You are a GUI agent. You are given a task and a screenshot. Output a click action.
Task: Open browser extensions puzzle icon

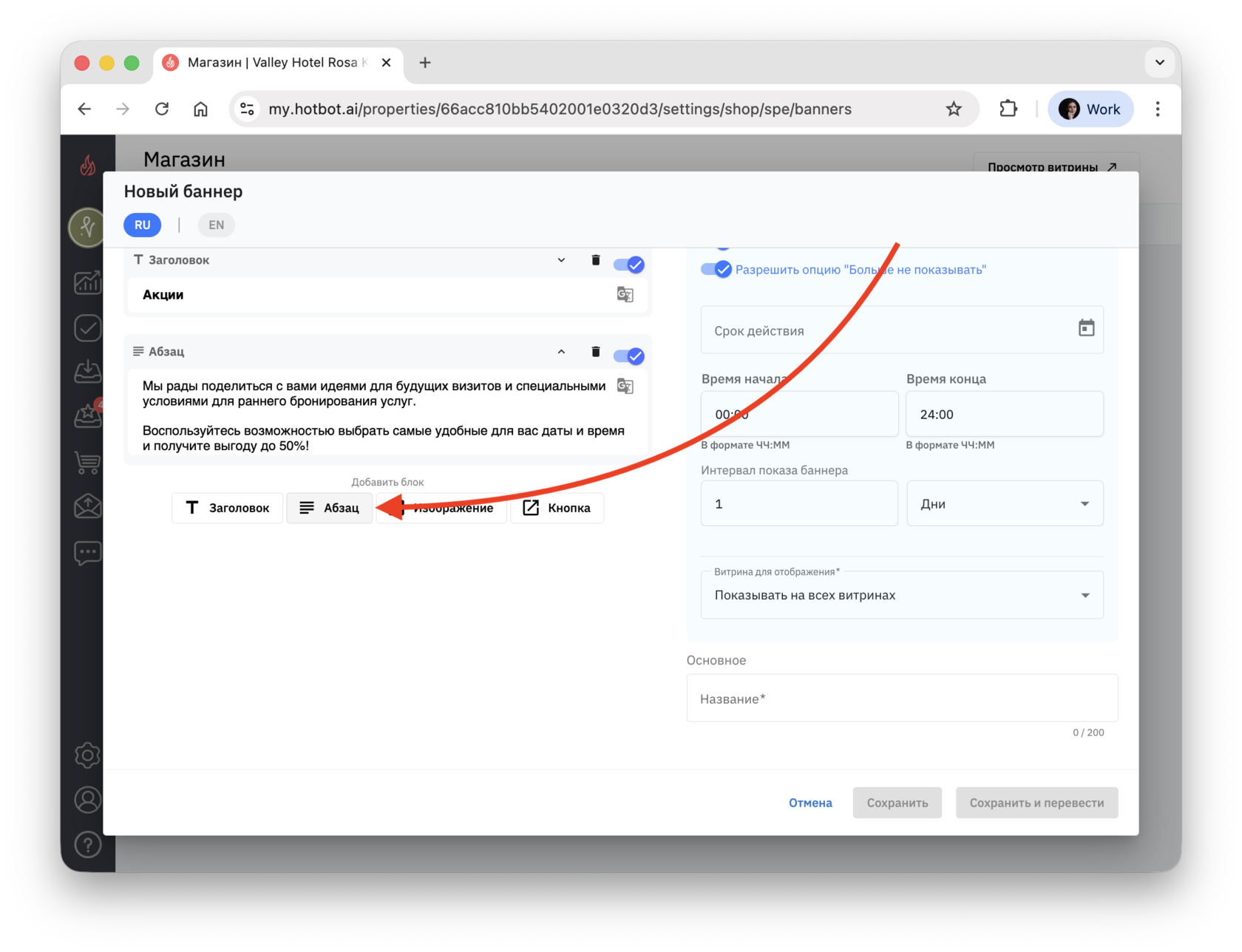tap(1008, 109)
